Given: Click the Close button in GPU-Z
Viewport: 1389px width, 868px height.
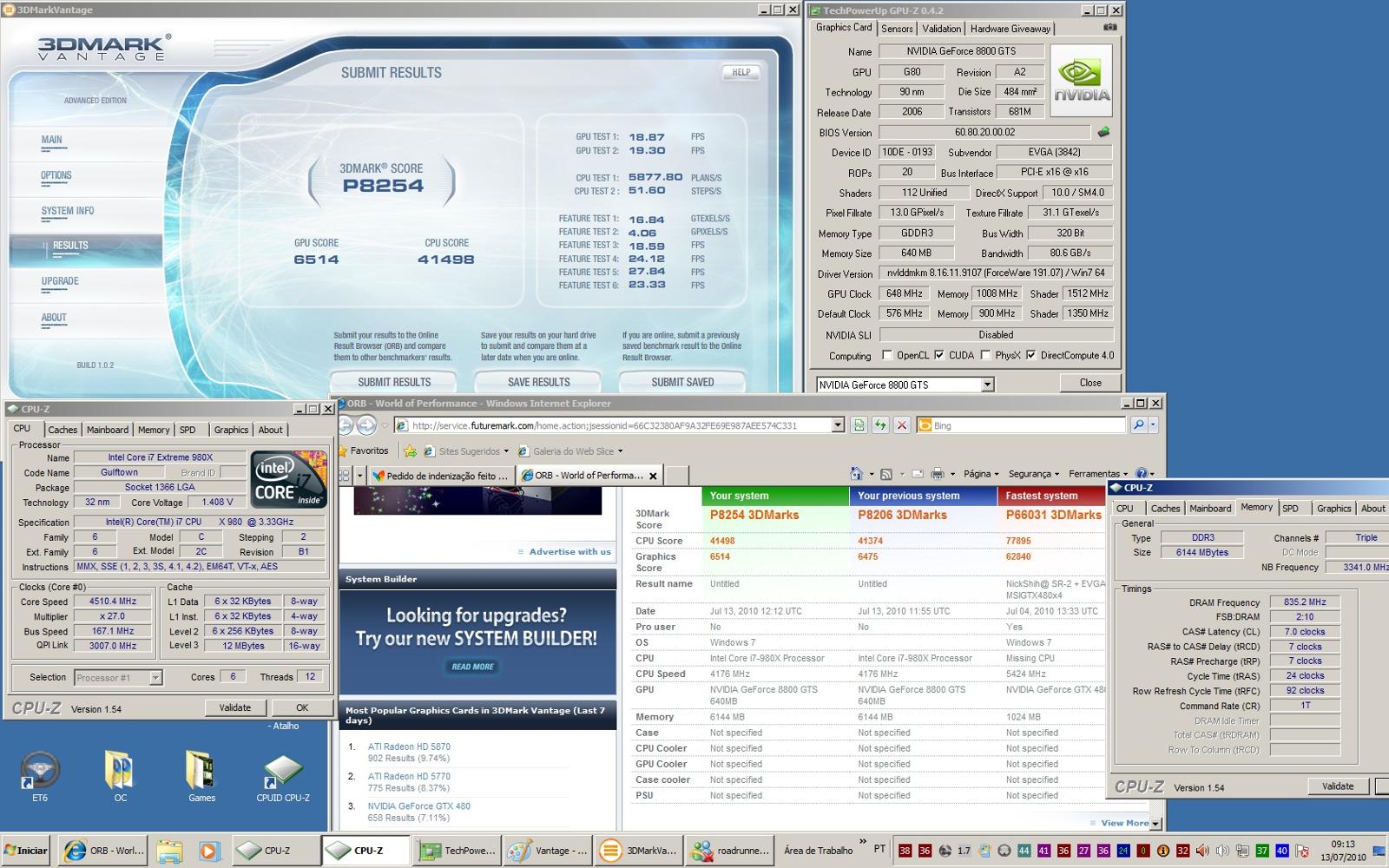Looking at the screenshot, I should click(1090, 383).
